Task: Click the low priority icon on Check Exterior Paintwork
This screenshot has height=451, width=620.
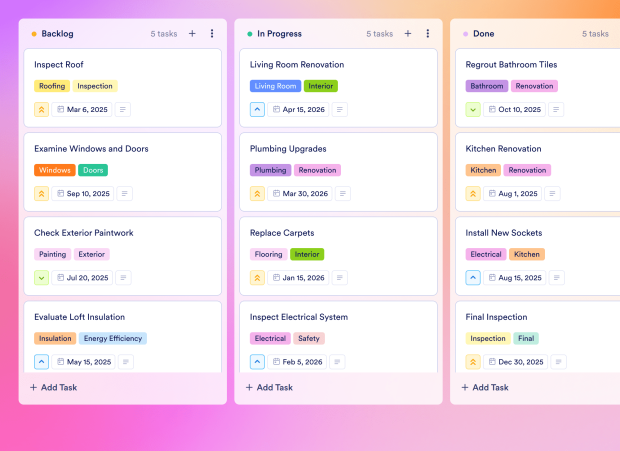Action: (42, 277)
